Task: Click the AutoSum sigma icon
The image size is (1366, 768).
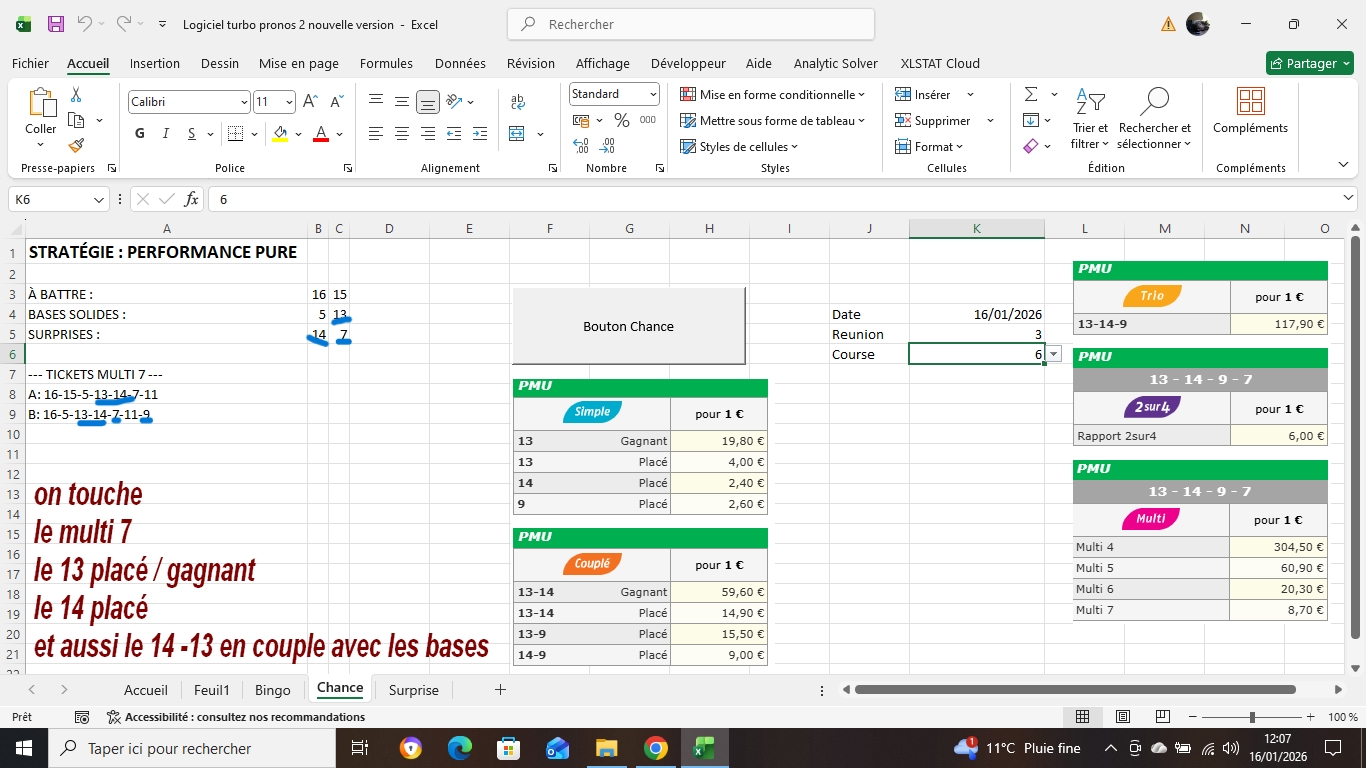Action: pos(1031,95)
